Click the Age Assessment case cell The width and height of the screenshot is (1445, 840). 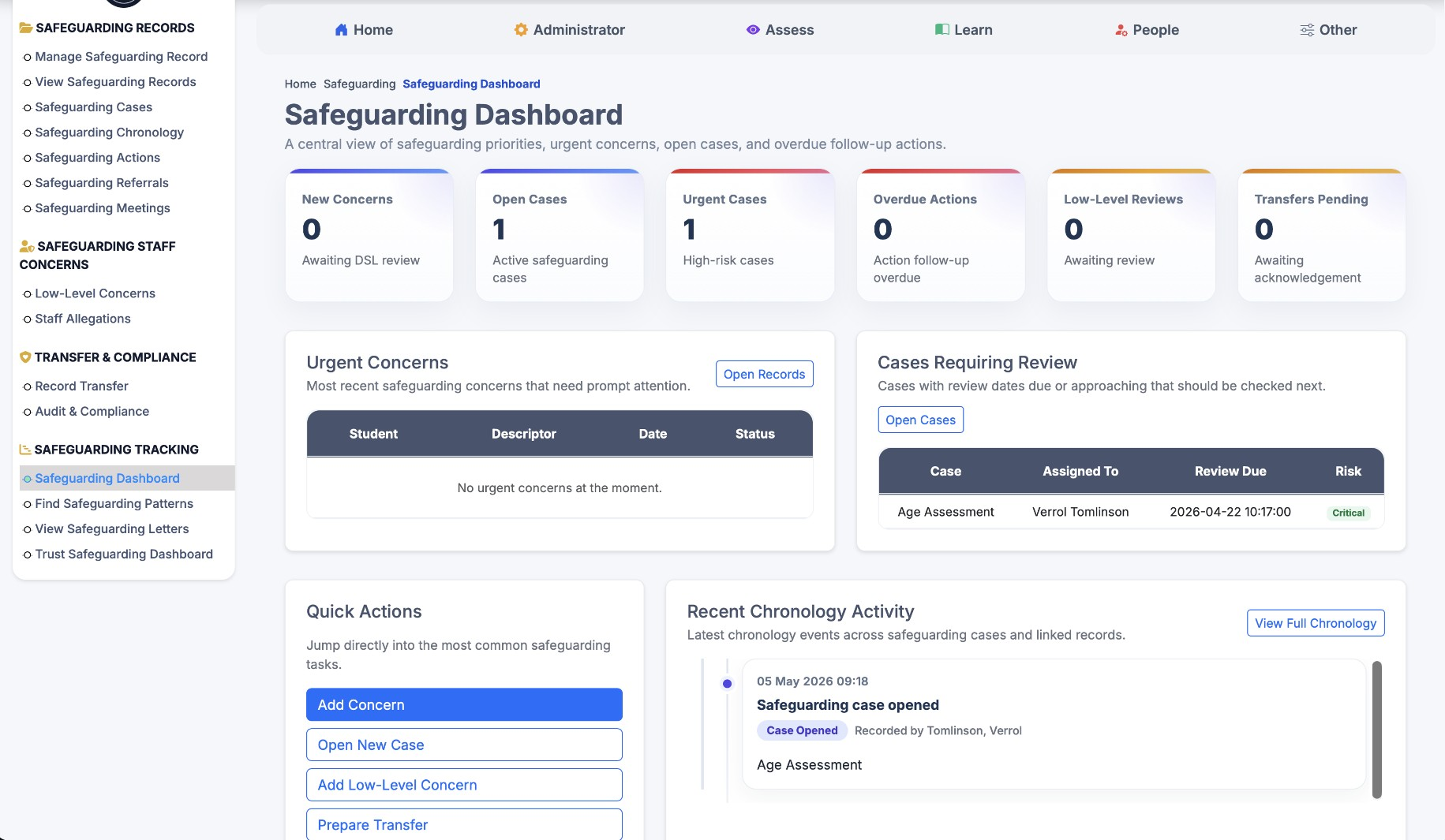945,512
